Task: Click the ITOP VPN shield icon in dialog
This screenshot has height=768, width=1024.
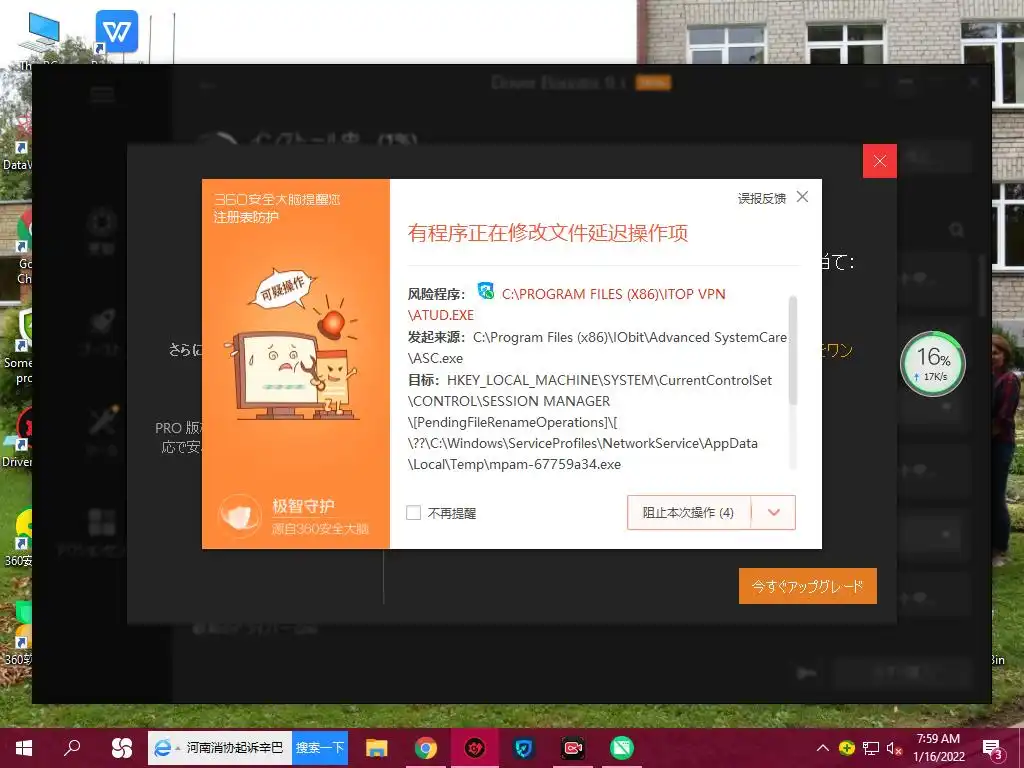Action: pyautogui.click(x=486, y=291)
